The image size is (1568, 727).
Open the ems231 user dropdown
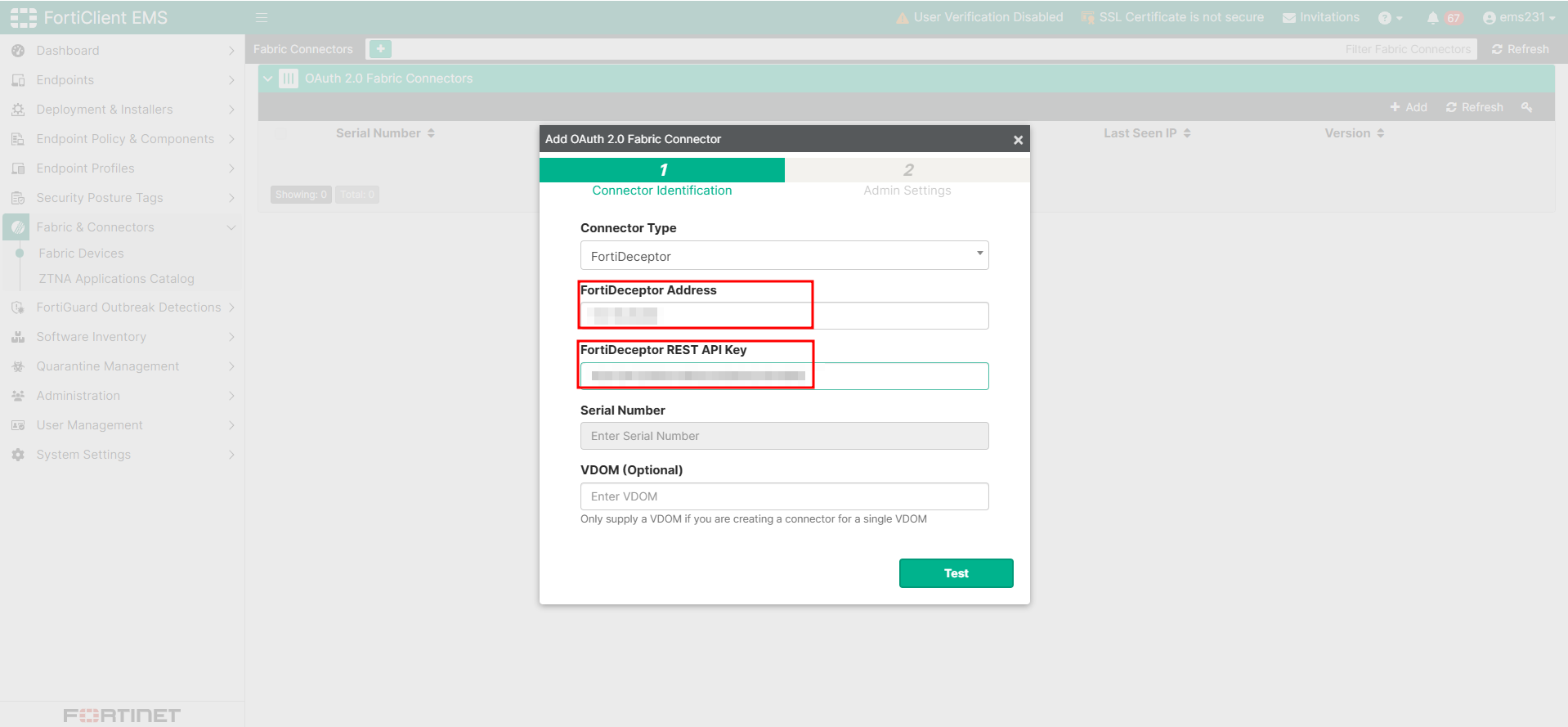point(1519,17)
